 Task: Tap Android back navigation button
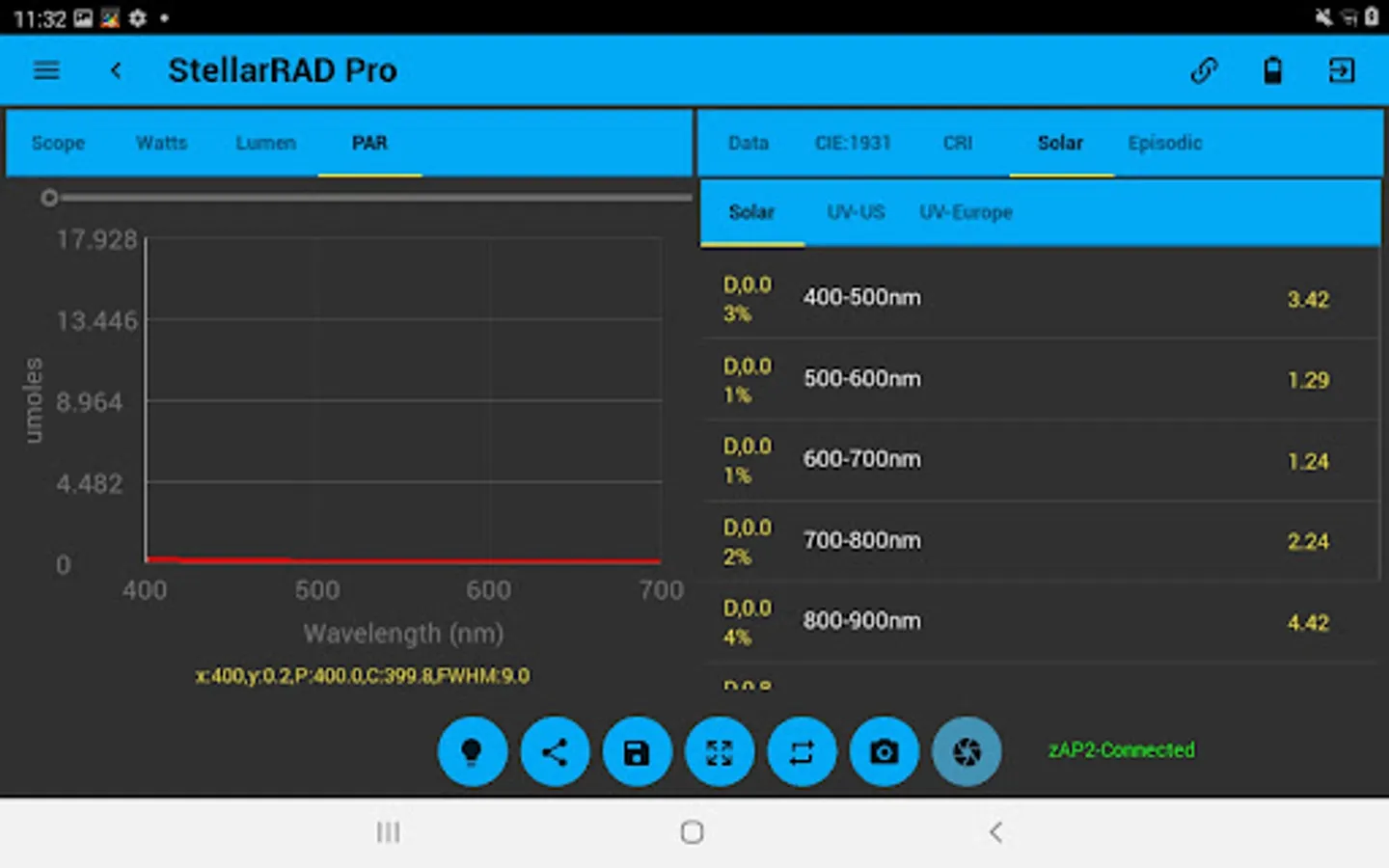pos(996,832)
